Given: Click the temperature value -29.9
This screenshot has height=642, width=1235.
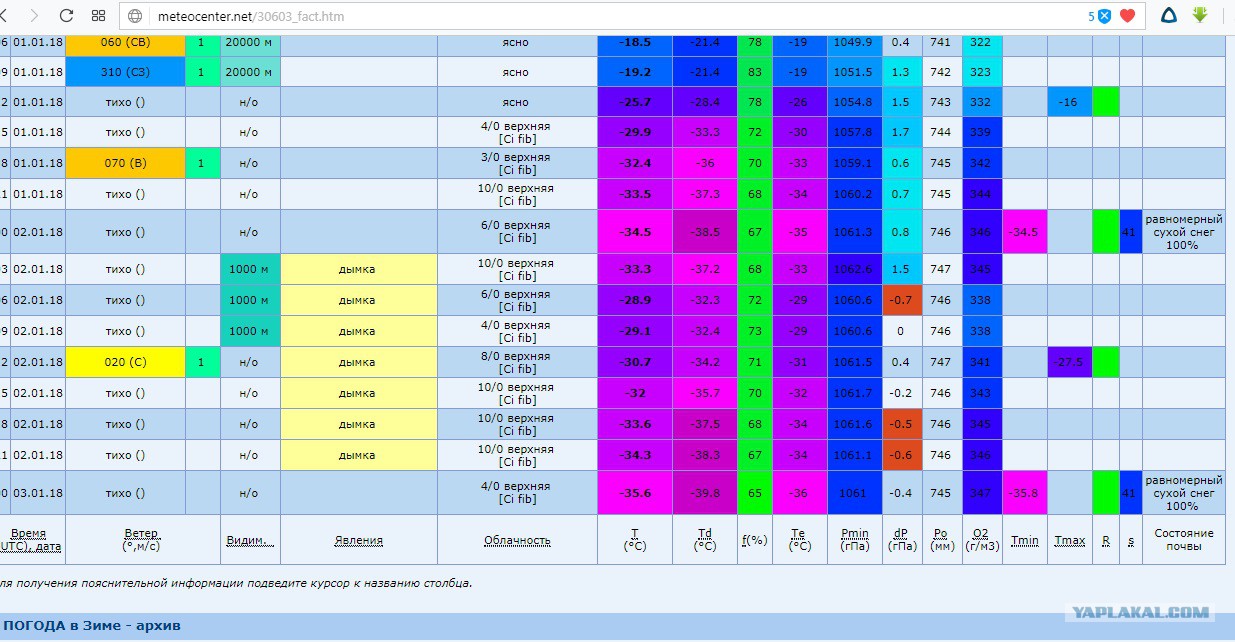Looking at the screenshot, I should click(x=635, y=132).
